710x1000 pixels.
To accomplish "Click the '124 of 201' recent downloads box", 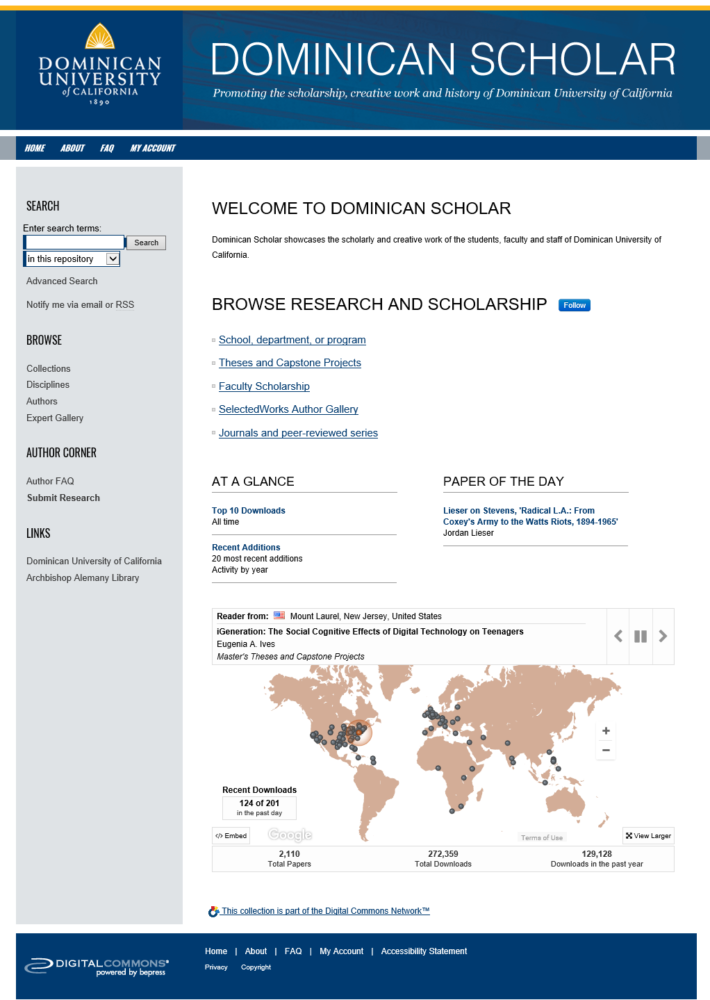I will [259, 807].
